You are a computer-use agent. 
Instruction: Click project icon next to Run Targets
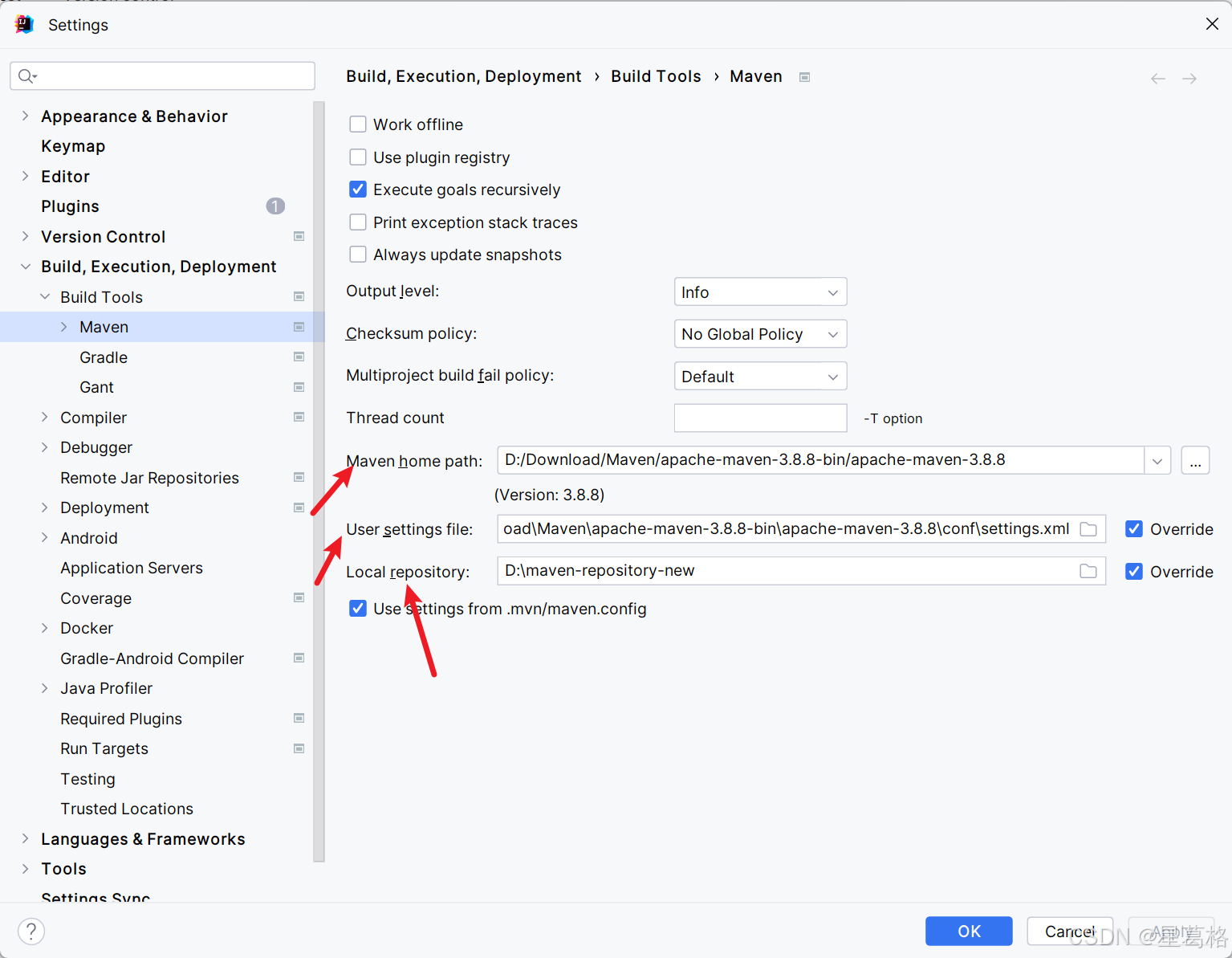coord(299,748)
